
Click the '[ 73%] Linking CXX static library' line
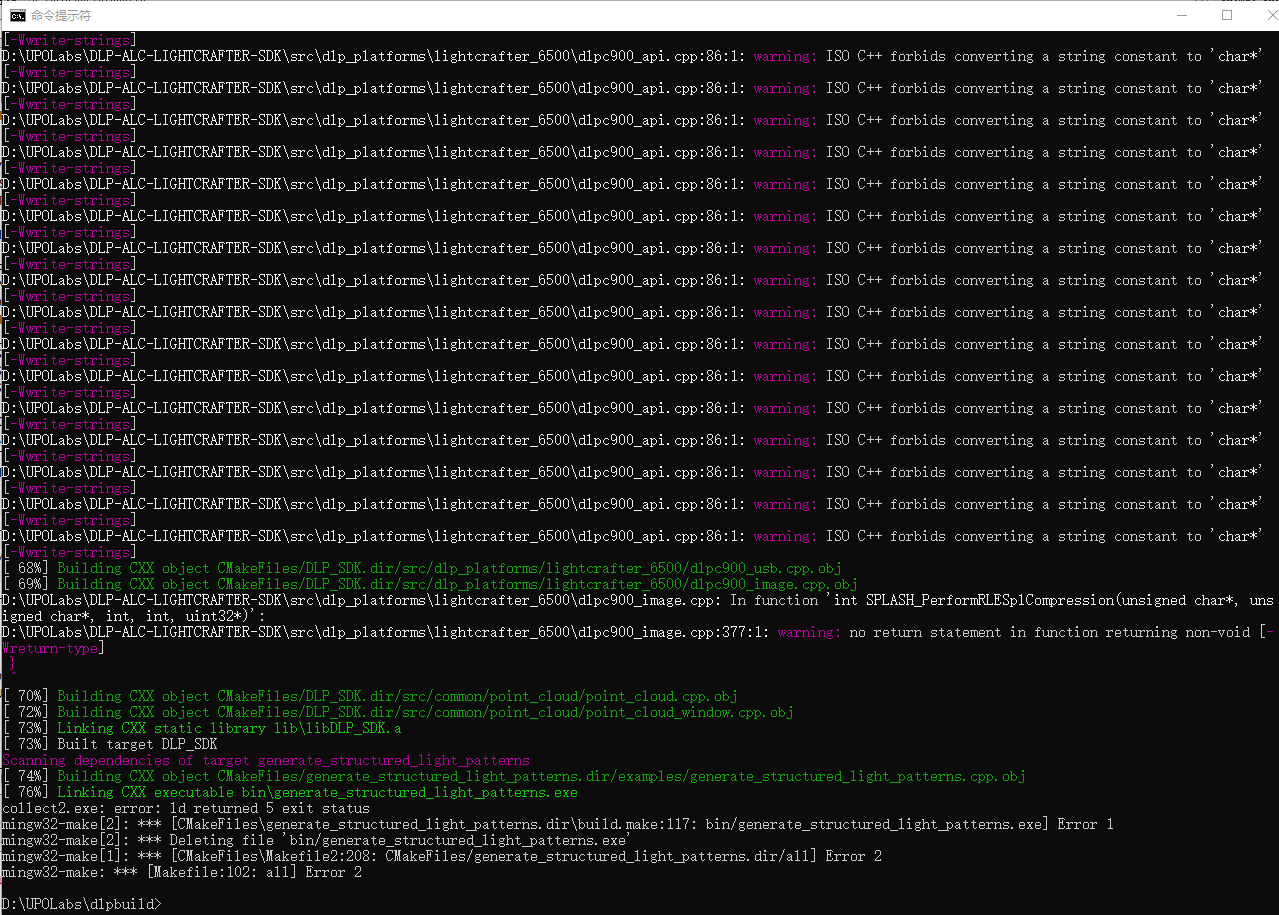(202, 728)
